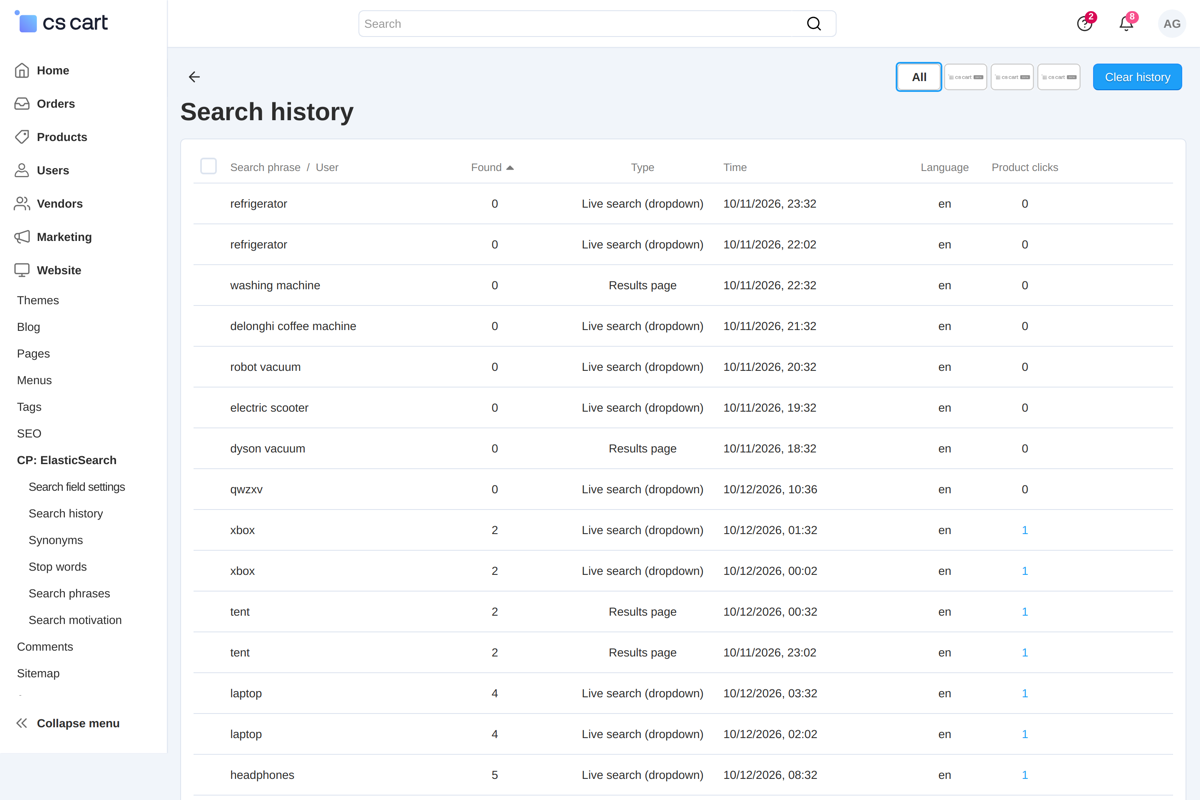
Task: Open the AG user account avatar
Action: point(1172,24)
